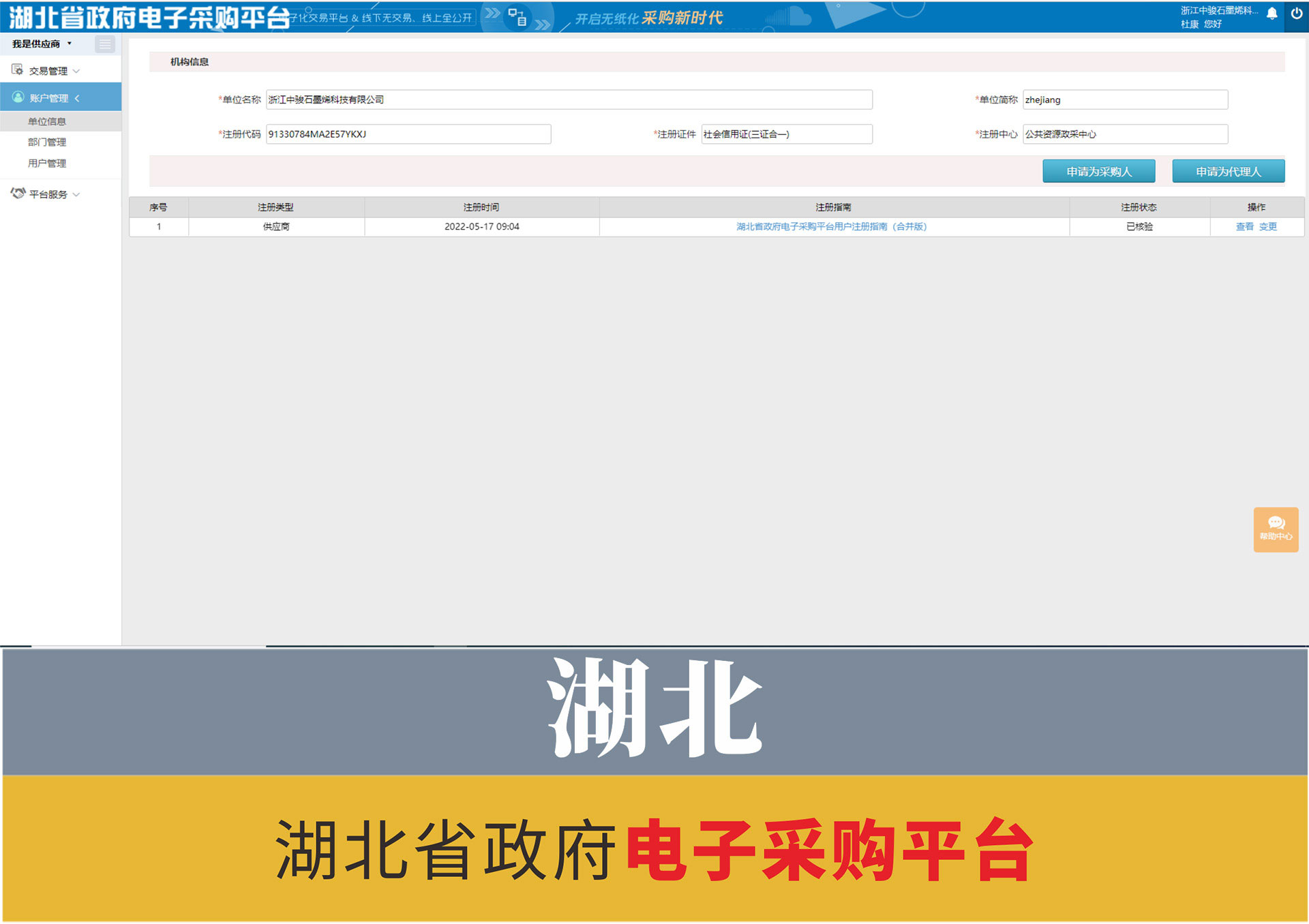1309x924 pixels.
Task: Click the power logout icon
Action: [1296, 13]
